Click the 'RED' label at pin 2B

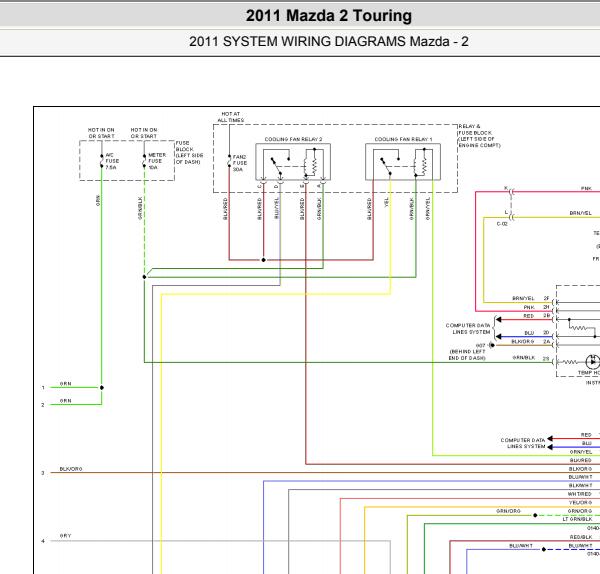pyautogui.click(x=528, y=316)
